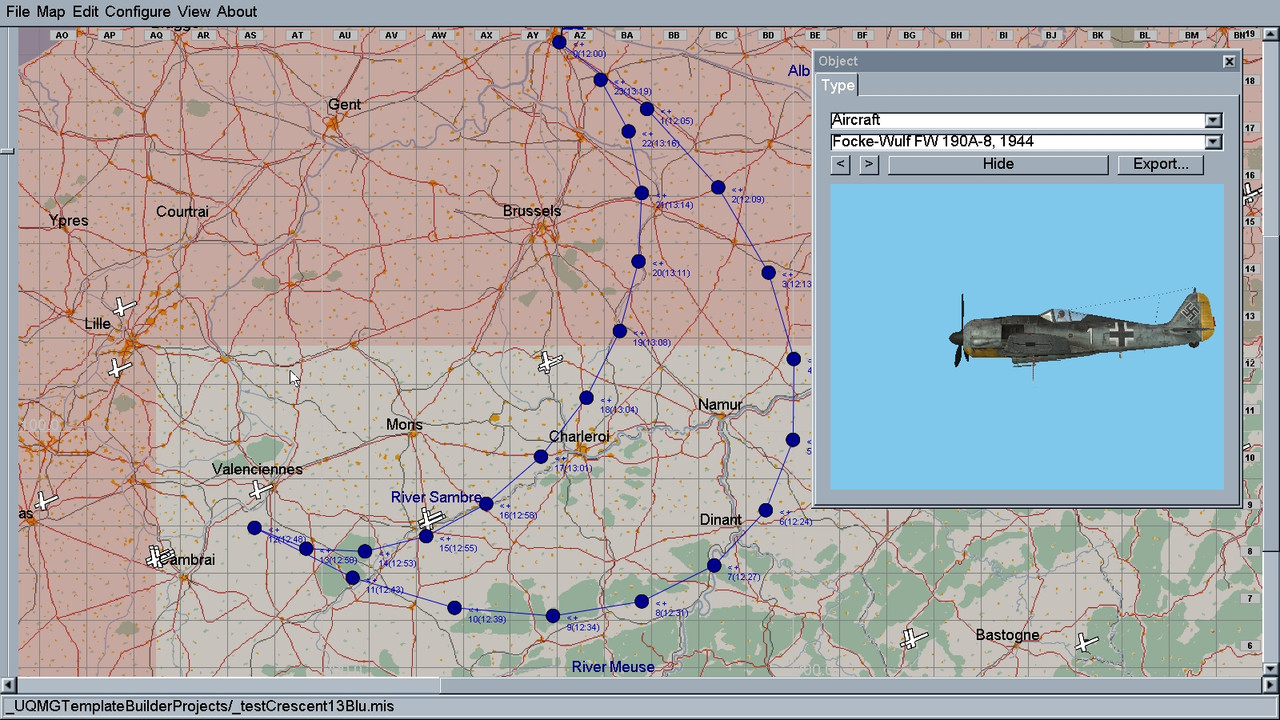Click the River Meuse label
This screenshot has width=1280, height=720.
click(x=613, y=667)
